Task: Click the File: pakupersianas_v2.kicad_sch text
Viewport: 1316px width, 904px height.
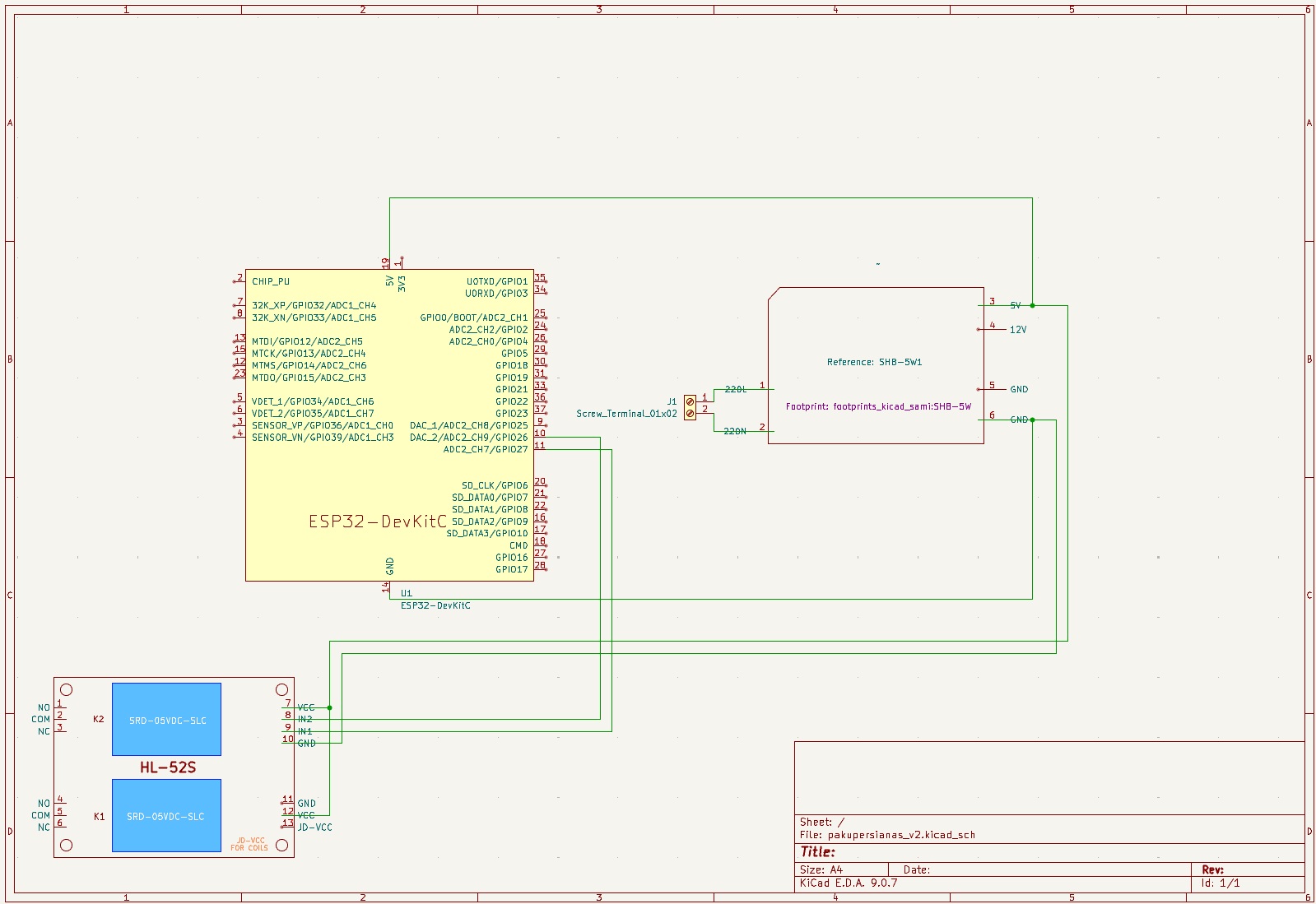Action: point(887,835)
